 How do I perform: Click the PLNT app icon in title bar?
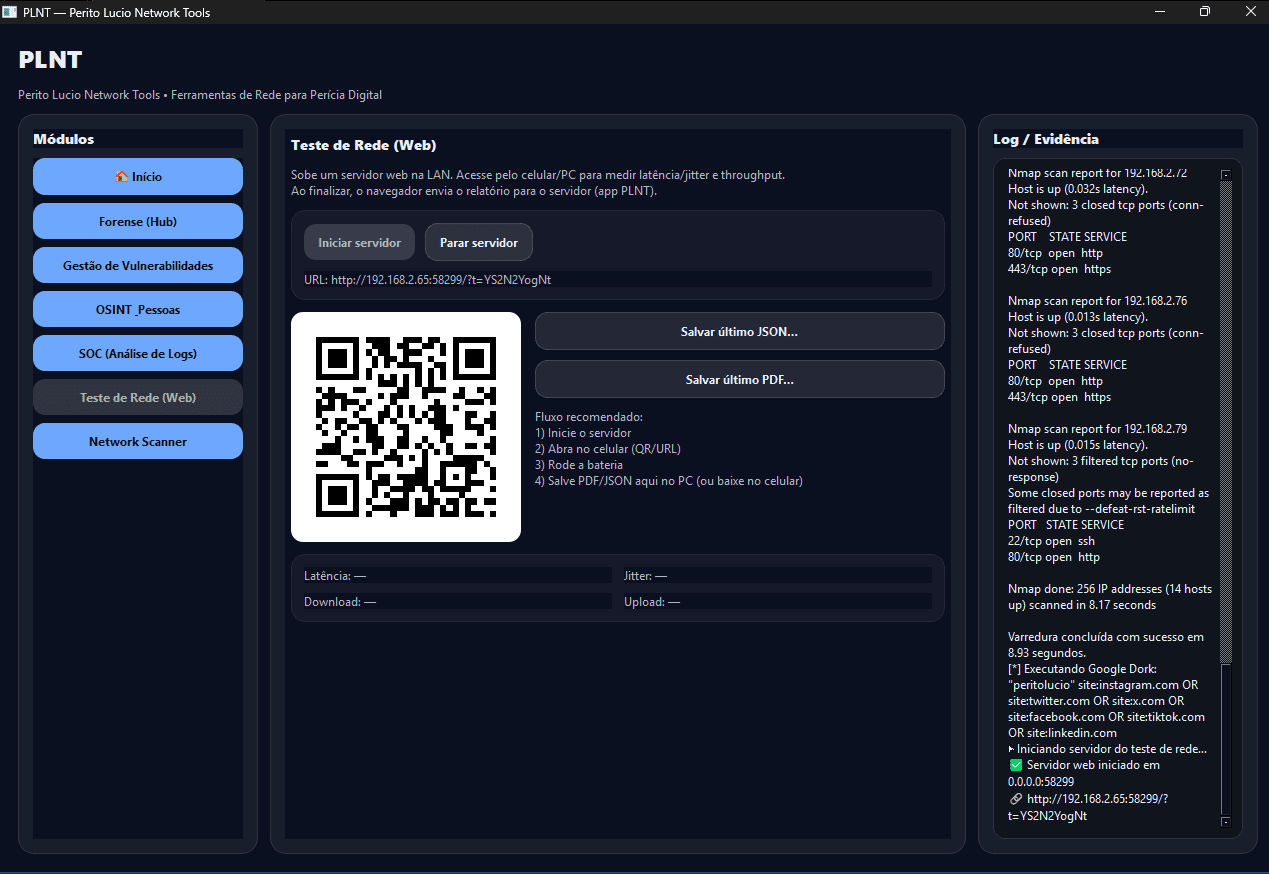pyautogui.click(x=11, y=12)
